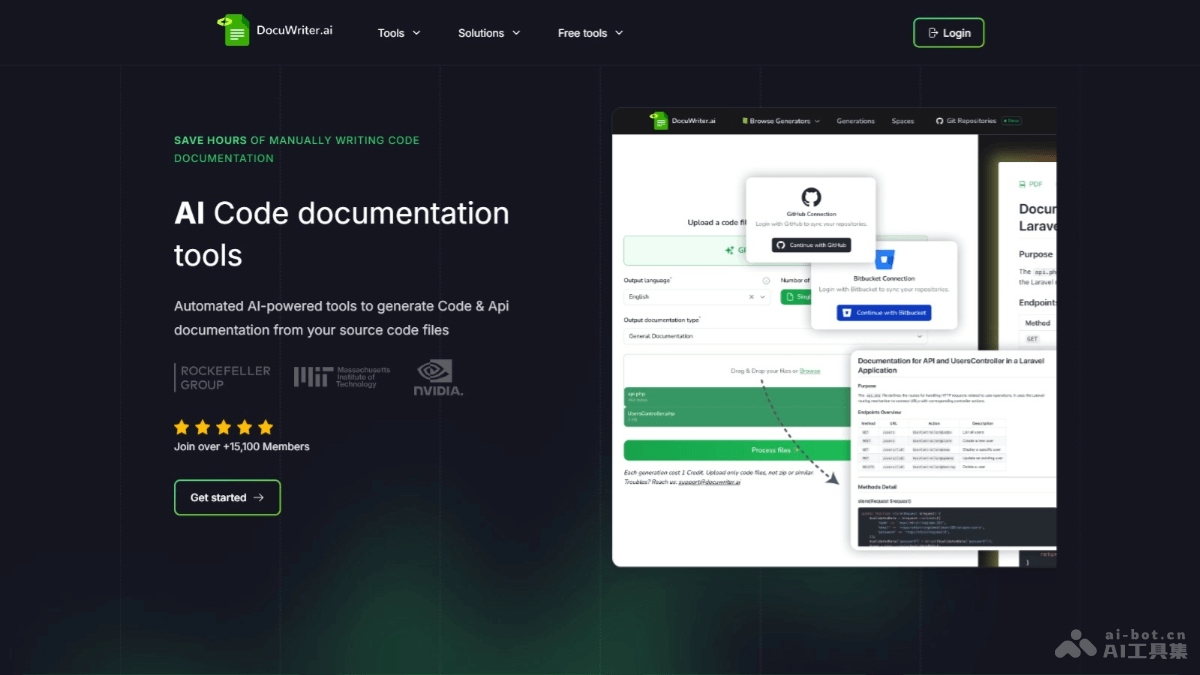Open the Tools dropdown menu
Viewport: 1200px width, 675px height.
point(397,32)
